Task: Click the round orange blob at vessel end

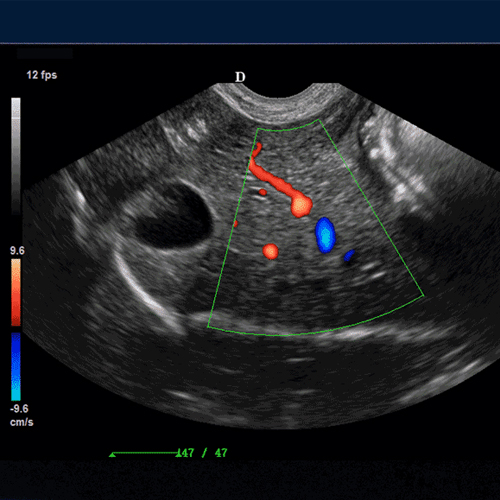Action: (301, 207)
